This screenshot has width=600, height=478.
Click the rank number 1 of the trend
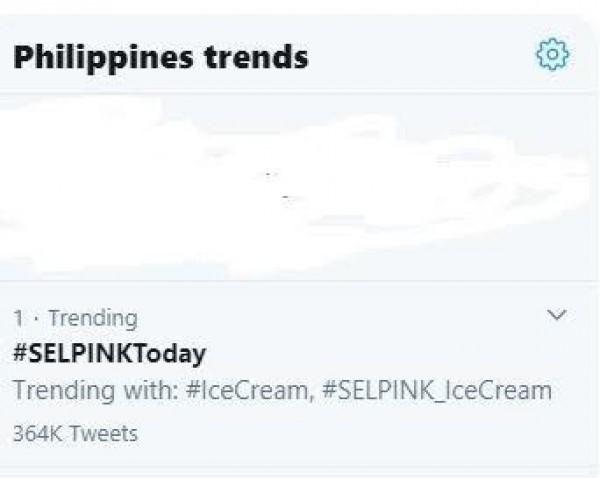click(x=18, y=318)
